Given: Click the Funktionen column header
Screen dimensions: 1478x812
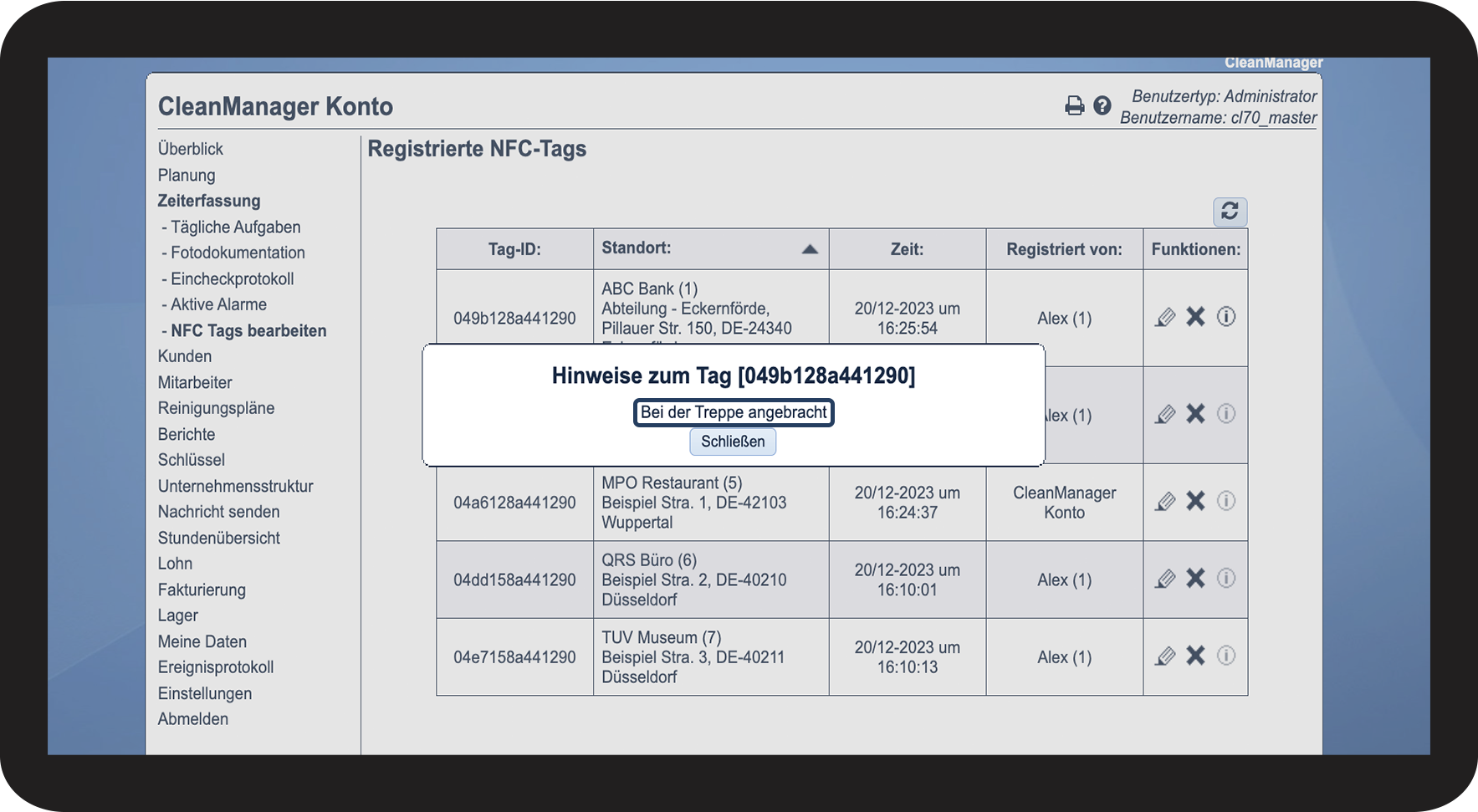Looking at the screenshot, I should (x=1196, y=249).
